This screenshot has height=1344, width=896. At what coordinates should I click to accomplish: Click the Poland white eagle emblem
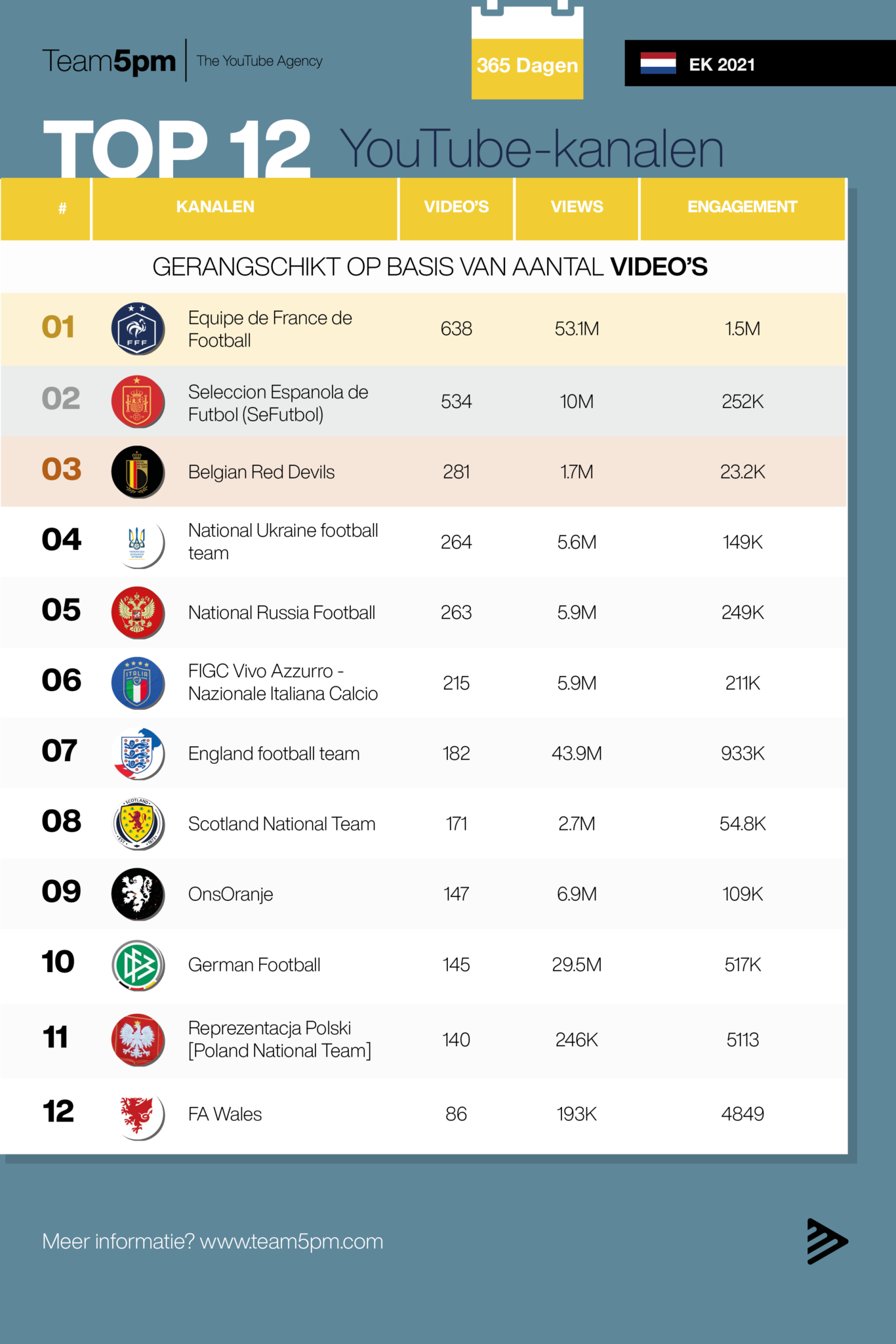coord(137,1039)
